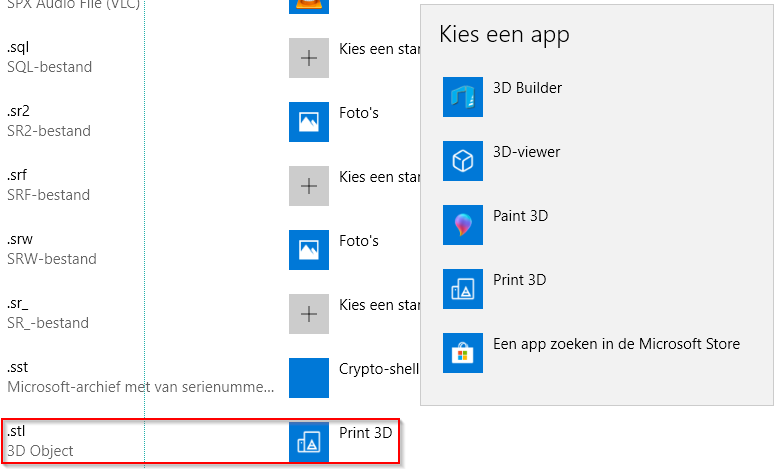Click Foto's label for .sr2
The height and width of the screenshot is (469, 782).
pos(359,113)
